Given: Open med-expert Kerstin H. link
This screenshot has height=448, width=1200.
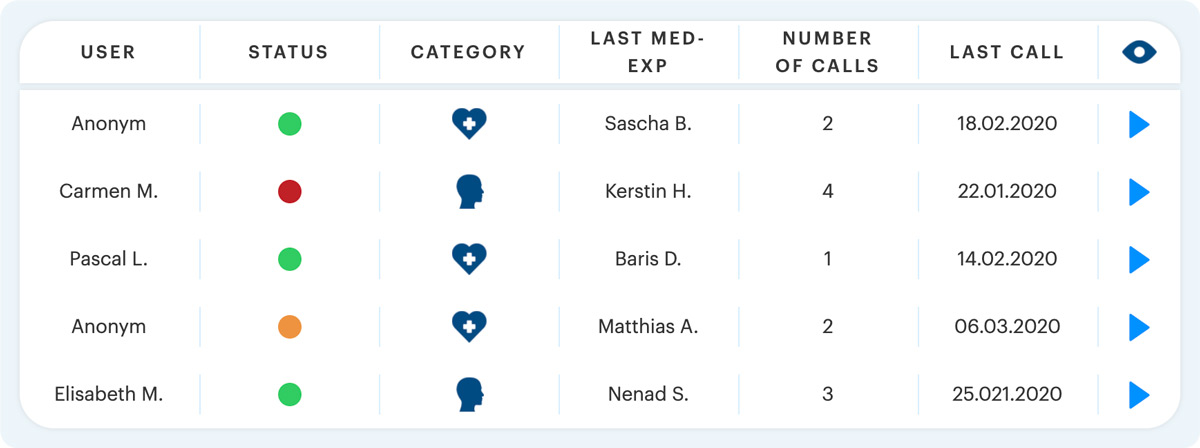Looking at the screenshot, I should (x=648, y=192).
